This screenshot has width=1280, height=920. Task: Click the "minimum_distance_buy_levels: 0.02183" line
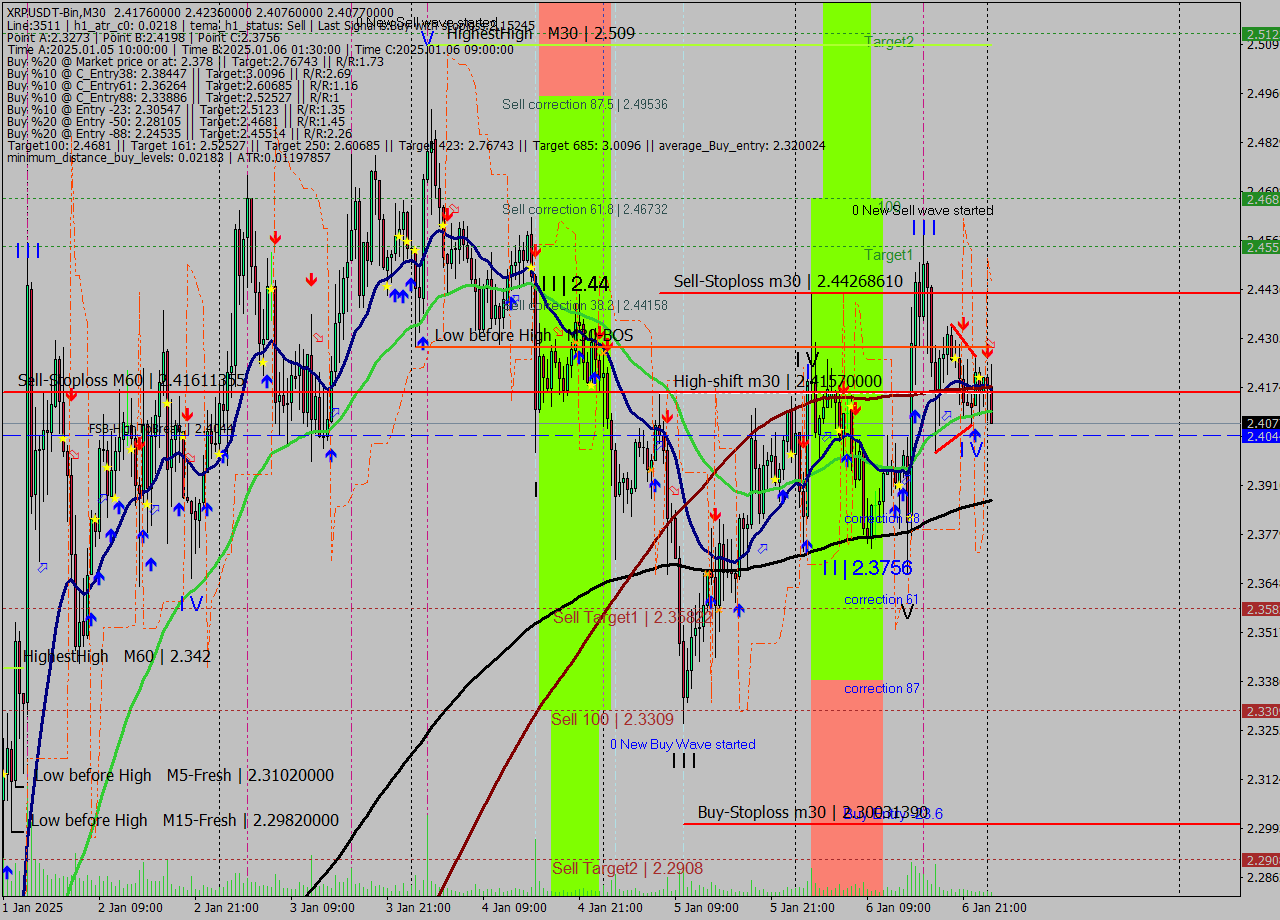coord(168,157)
